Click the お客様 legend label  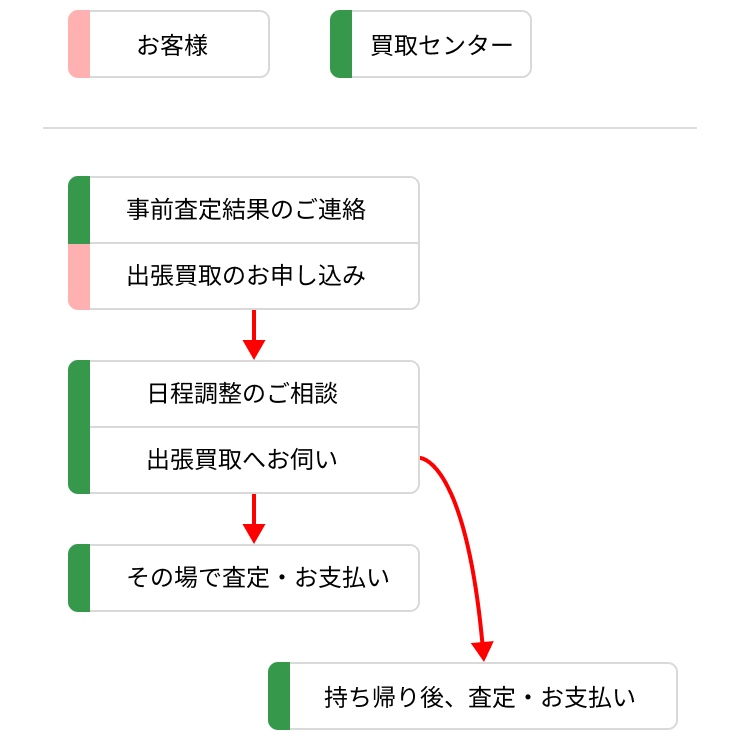[x=173, y=45]
